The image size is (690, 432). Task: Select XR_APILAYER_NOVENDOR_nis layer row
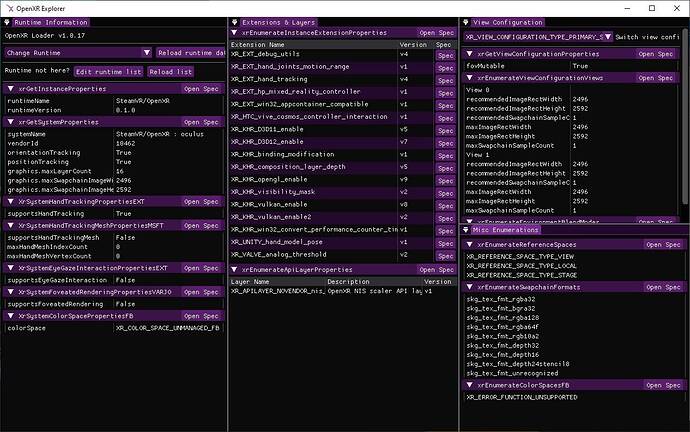[x=343, y=291]
